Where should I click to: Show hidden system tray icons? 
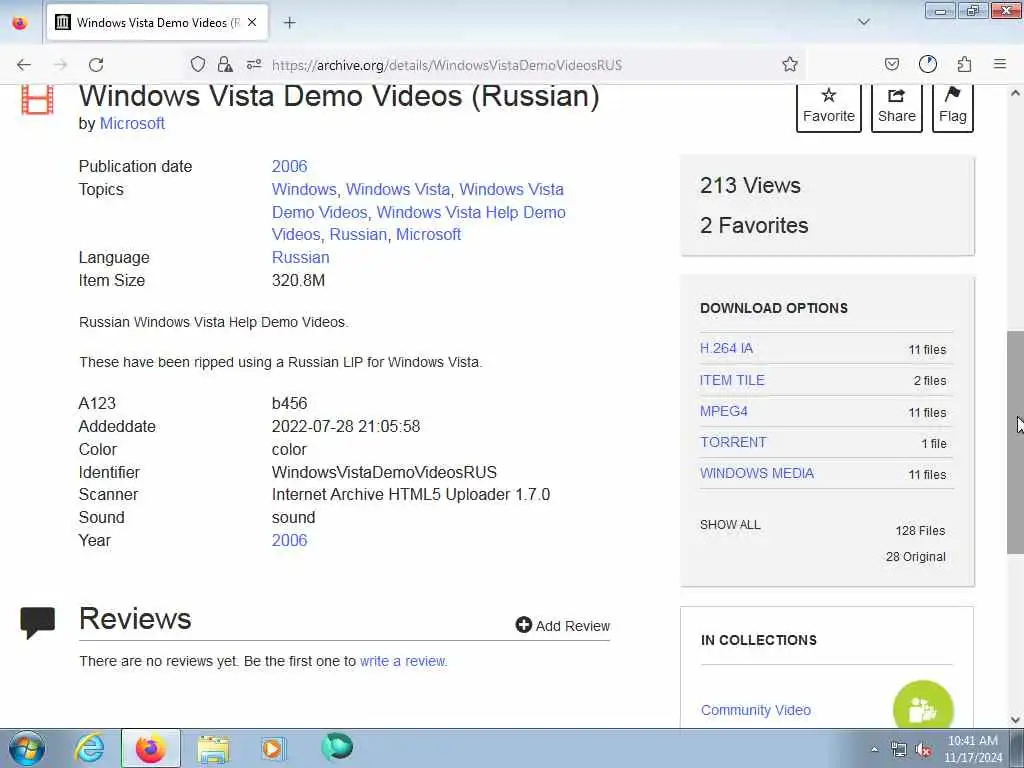pyautogui.click(x=874, y=749)
